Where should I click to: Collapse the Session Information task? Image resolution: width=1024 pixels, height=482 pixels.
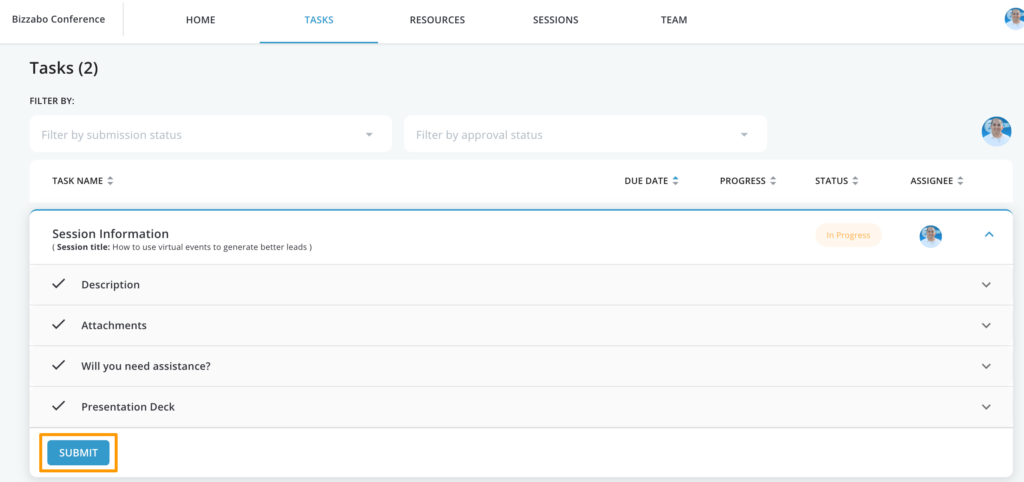pos(989,234)
